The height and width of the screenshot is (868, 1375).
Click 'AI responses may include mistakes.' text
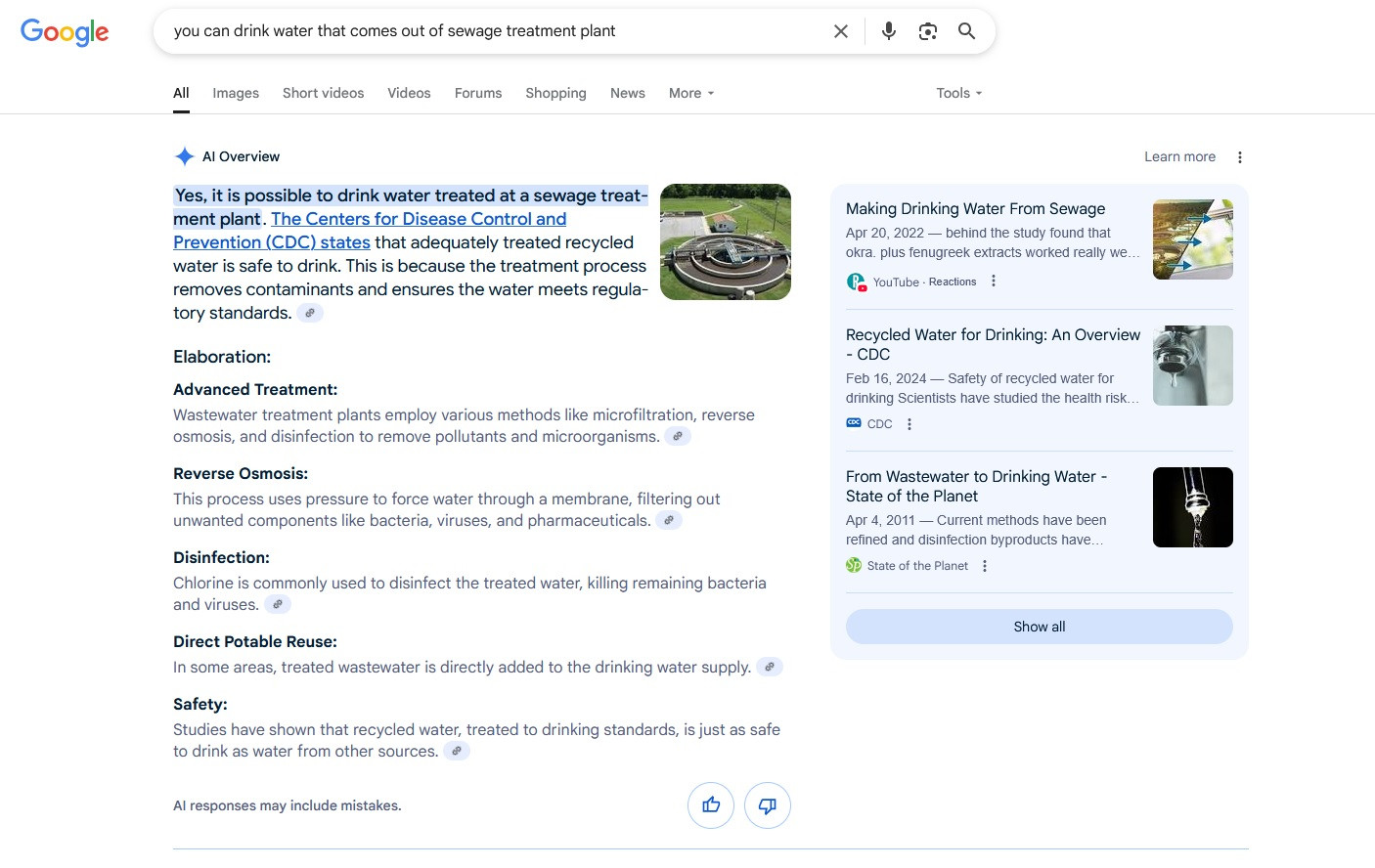pyautogui.click(x=288, y=805)
